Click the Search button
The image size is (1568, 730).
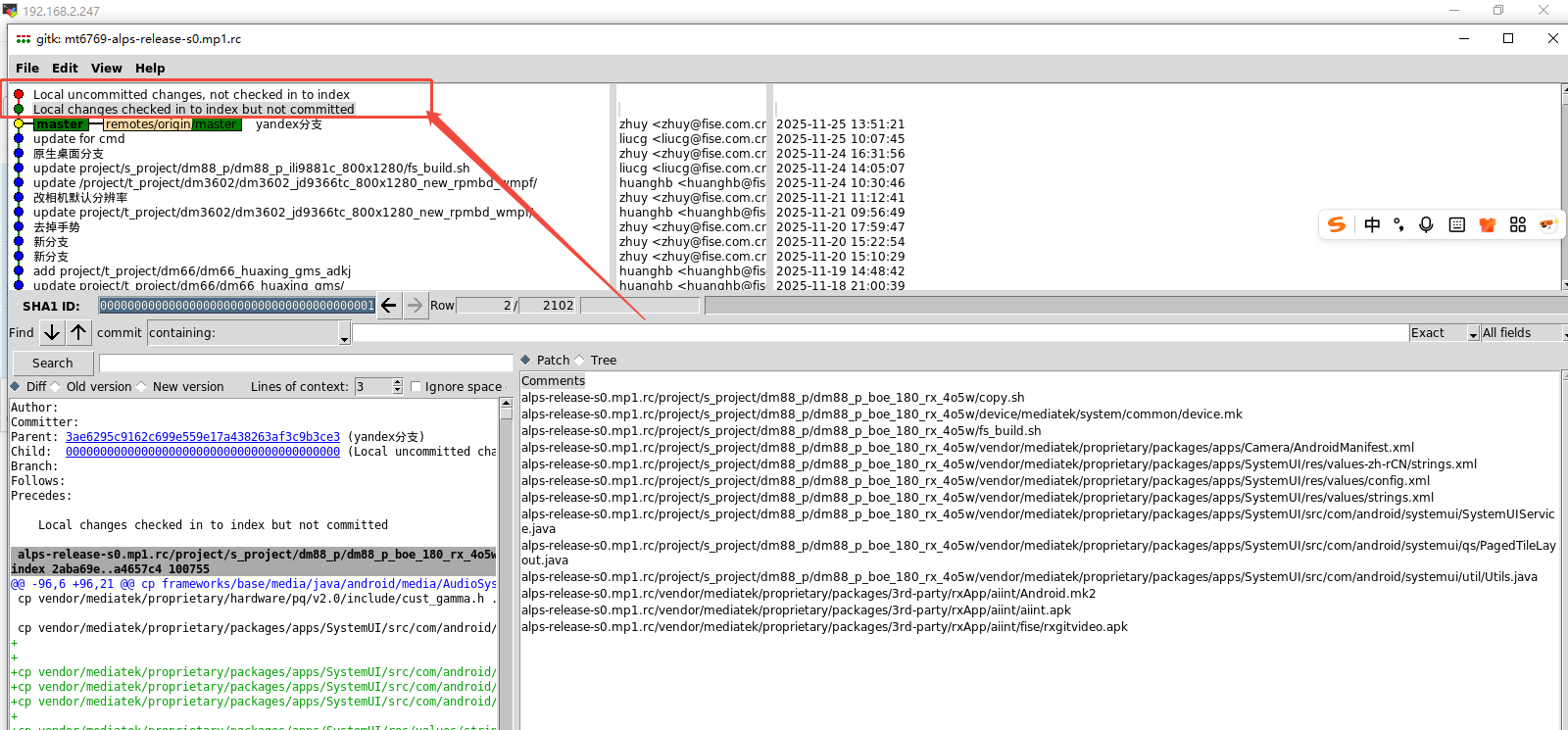click(x=52, y=363)
